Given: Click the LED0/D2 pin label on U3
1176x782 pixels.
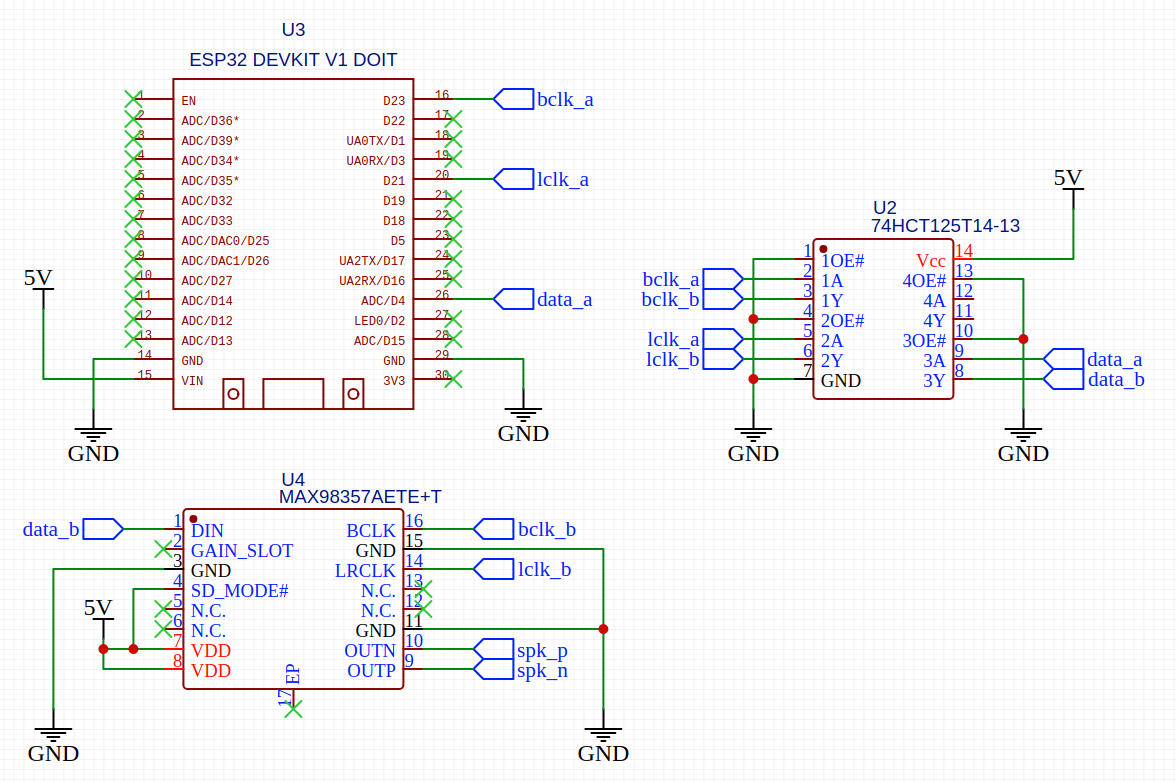Looking at the screenshot, I should tap(380, 321).
